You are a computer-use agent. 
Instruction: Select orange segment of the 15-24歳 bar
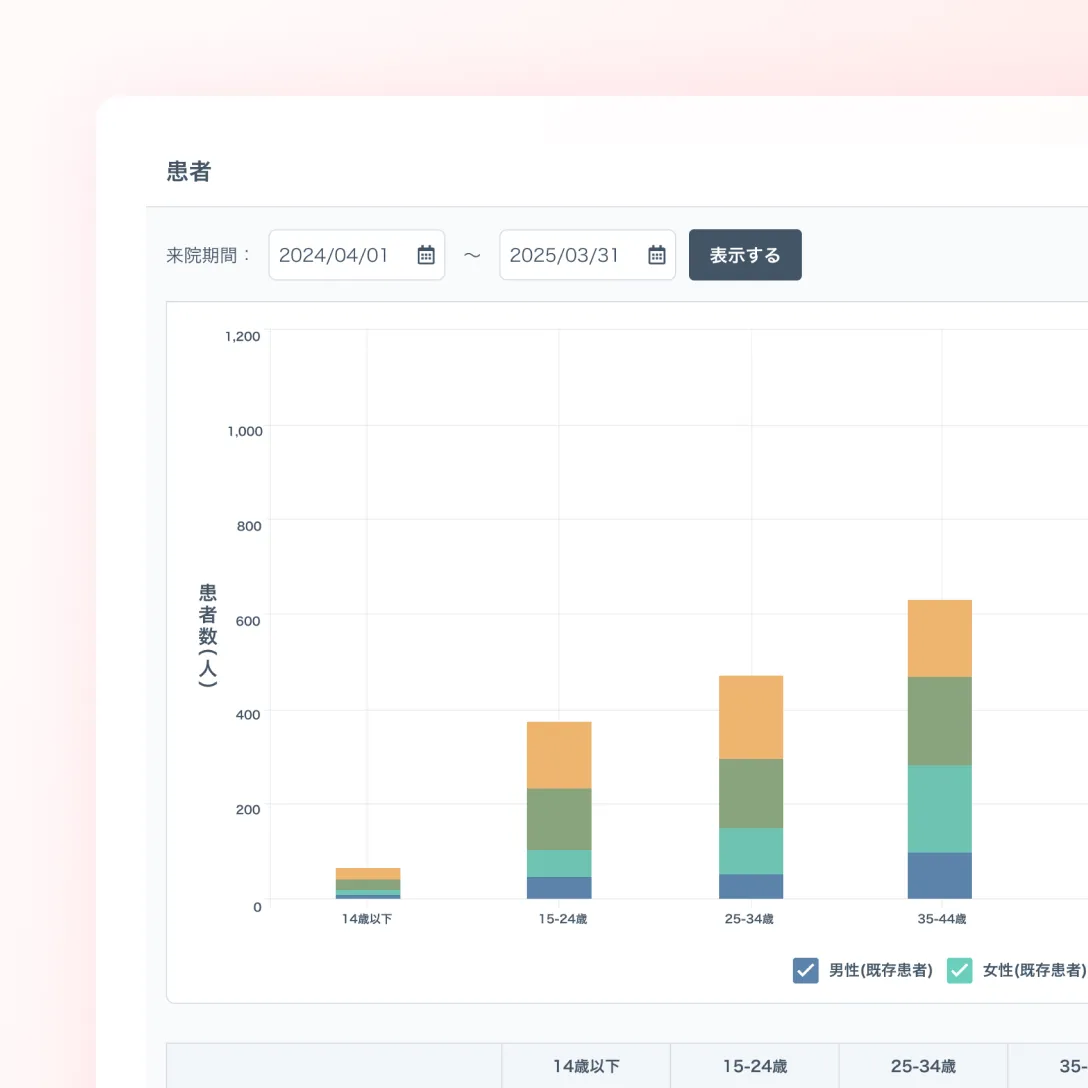pos(559,755)
